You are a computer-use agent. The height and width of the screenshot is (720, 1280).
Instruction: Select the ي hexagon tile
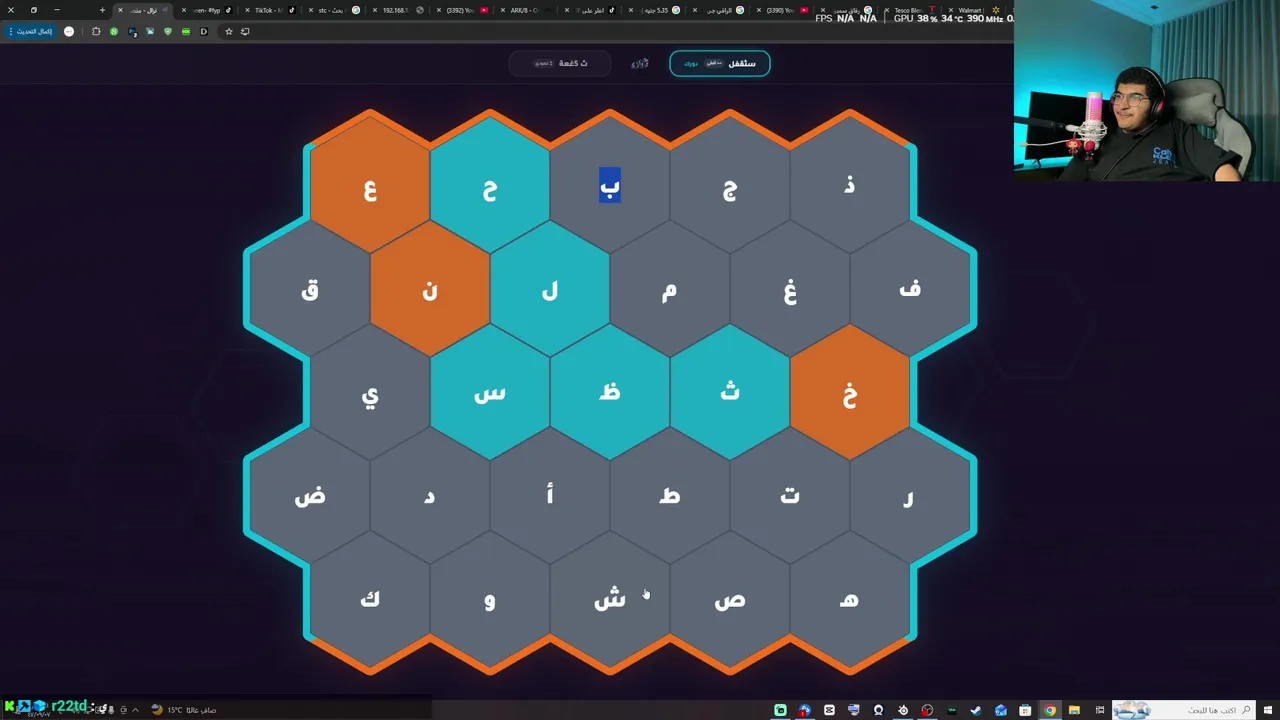[x=370, y=394]
